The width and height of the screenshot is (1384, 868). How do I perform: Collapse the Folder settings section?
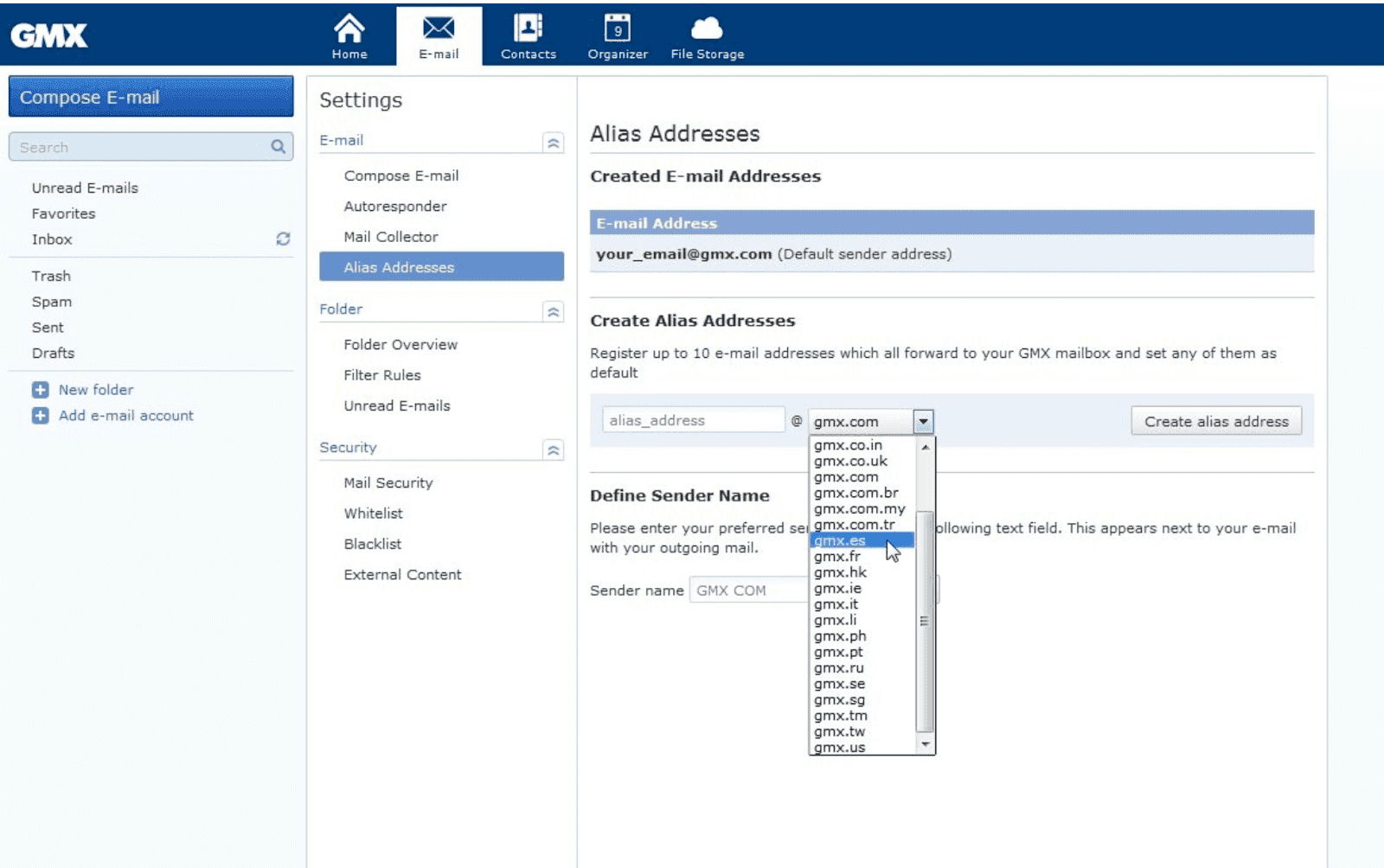click(x=554, y=311)
